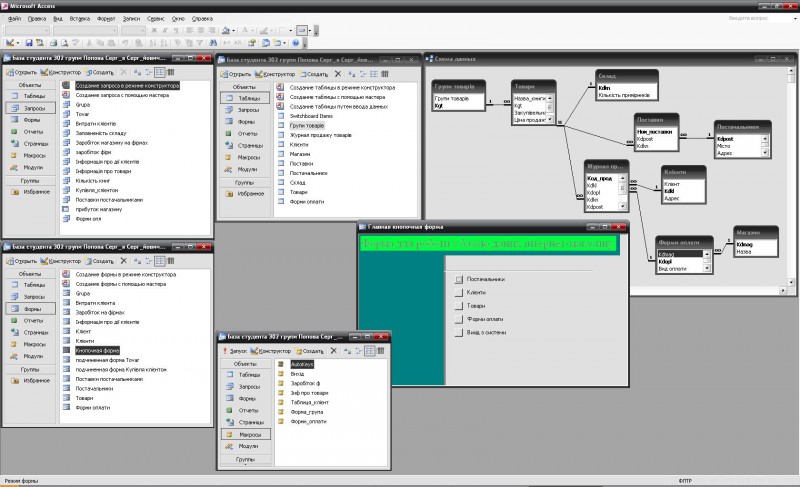
Task: Switch queries window to Details view
Action: (x=171, y=72)
